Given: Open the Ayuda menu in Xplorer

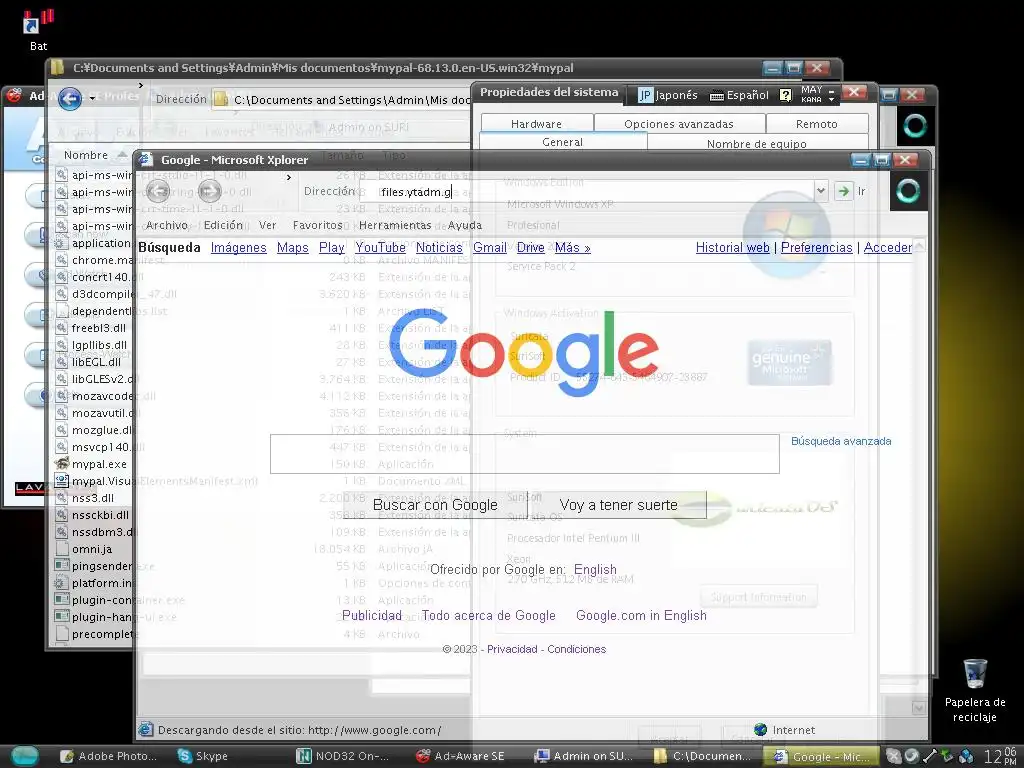Looking at the screenshot, I should 465,225.
